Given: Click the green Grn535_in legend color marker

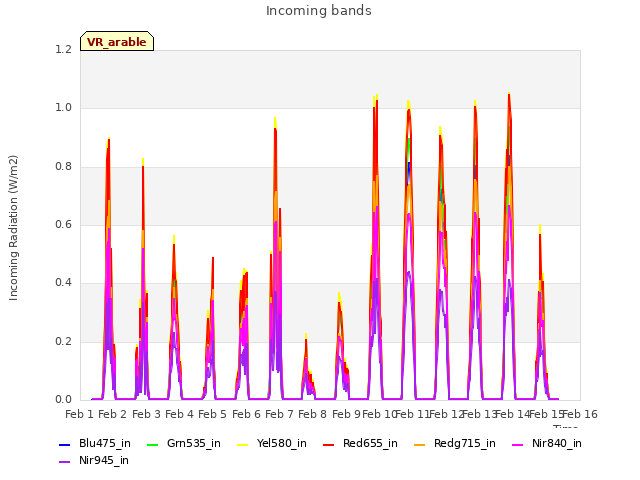Looking at the screenshot, I should tap(152, 444).
